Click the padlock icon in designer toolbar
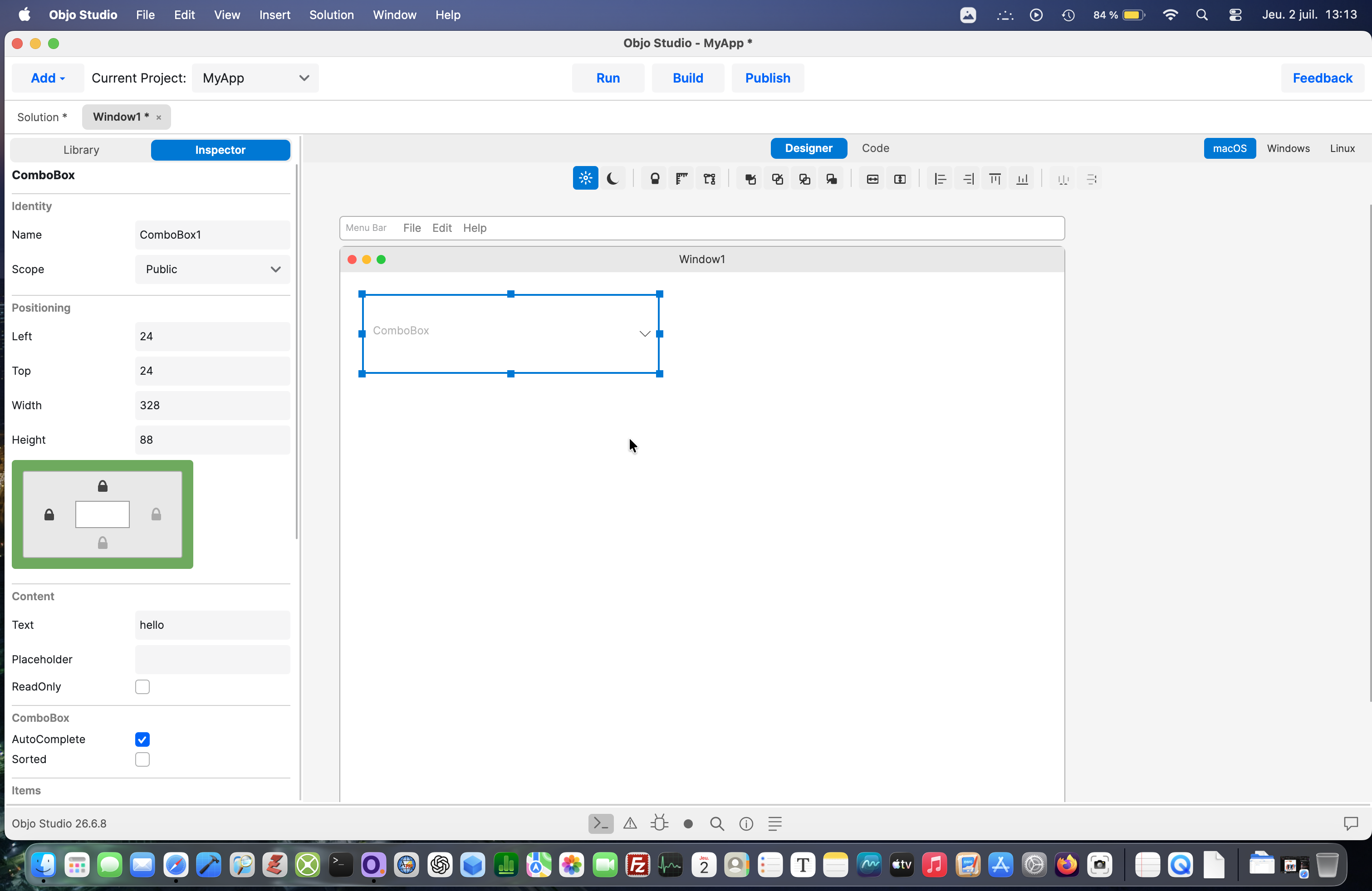 pyautogui.click(x=655, y=179)
